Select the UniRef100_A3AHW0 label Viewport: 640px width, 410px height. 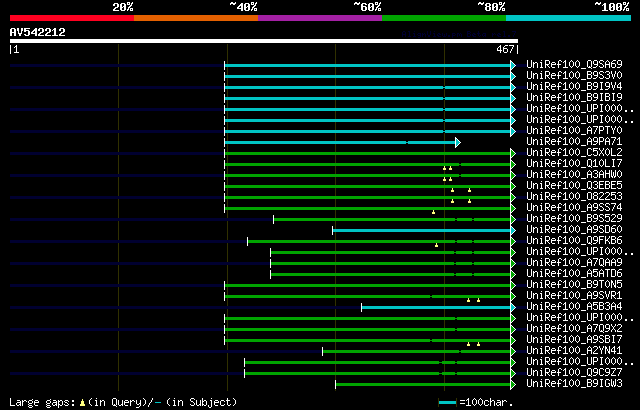click(574, 175)
